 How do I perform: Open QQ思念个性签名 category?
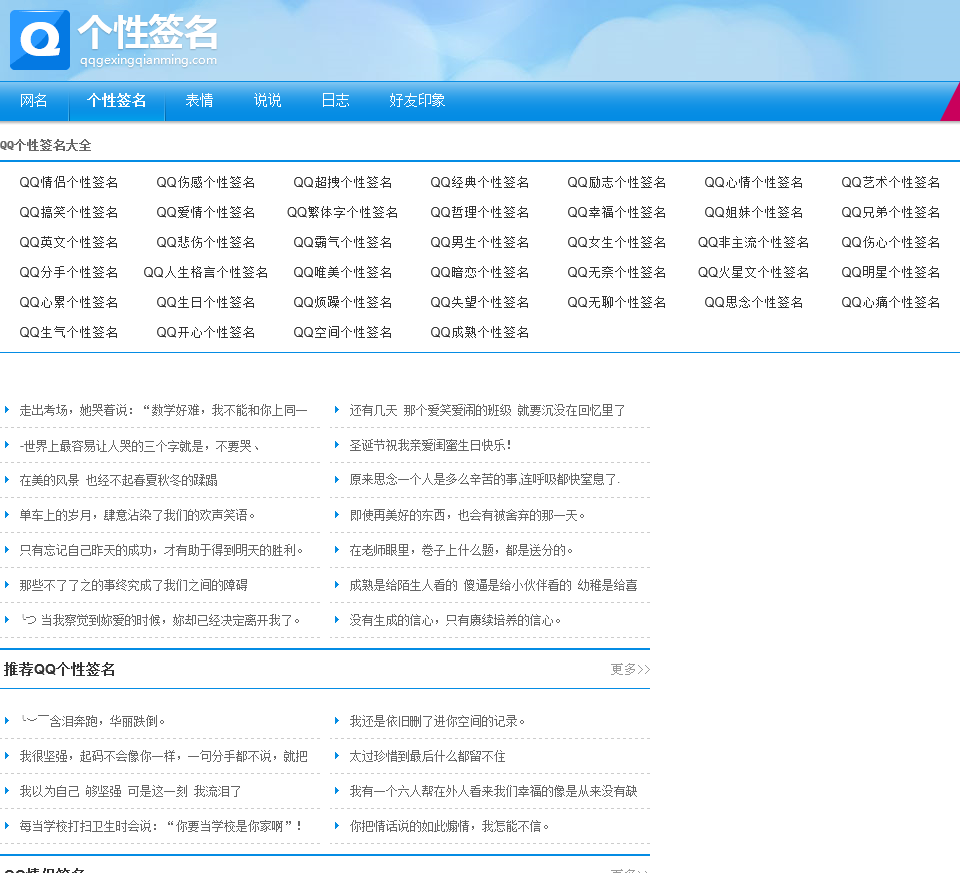pyautogui.click(x=754, y=302)
